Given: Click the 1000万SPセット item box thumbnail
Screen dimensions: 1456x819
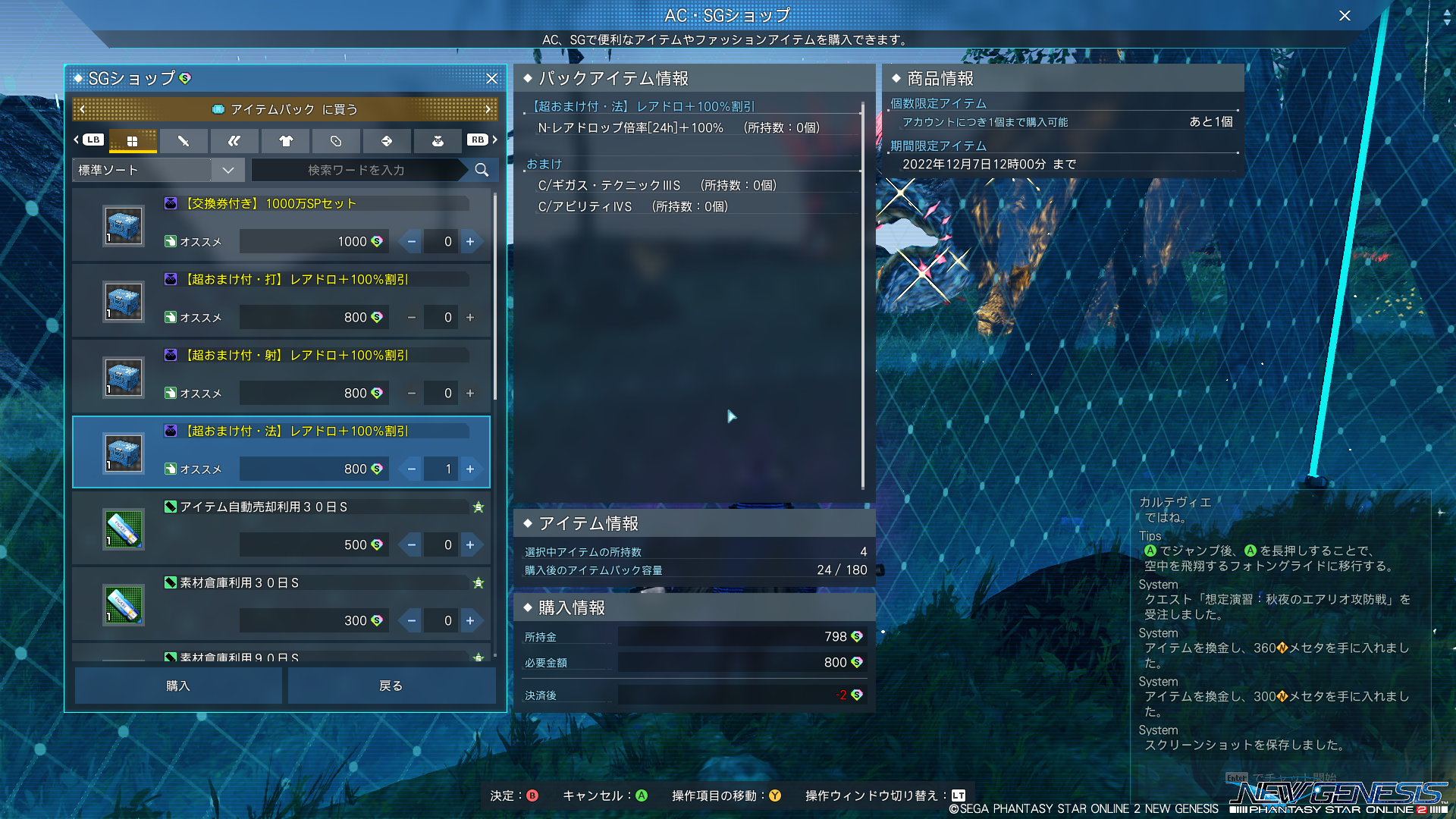Looking at the screenshot, I should pos(124,225).
